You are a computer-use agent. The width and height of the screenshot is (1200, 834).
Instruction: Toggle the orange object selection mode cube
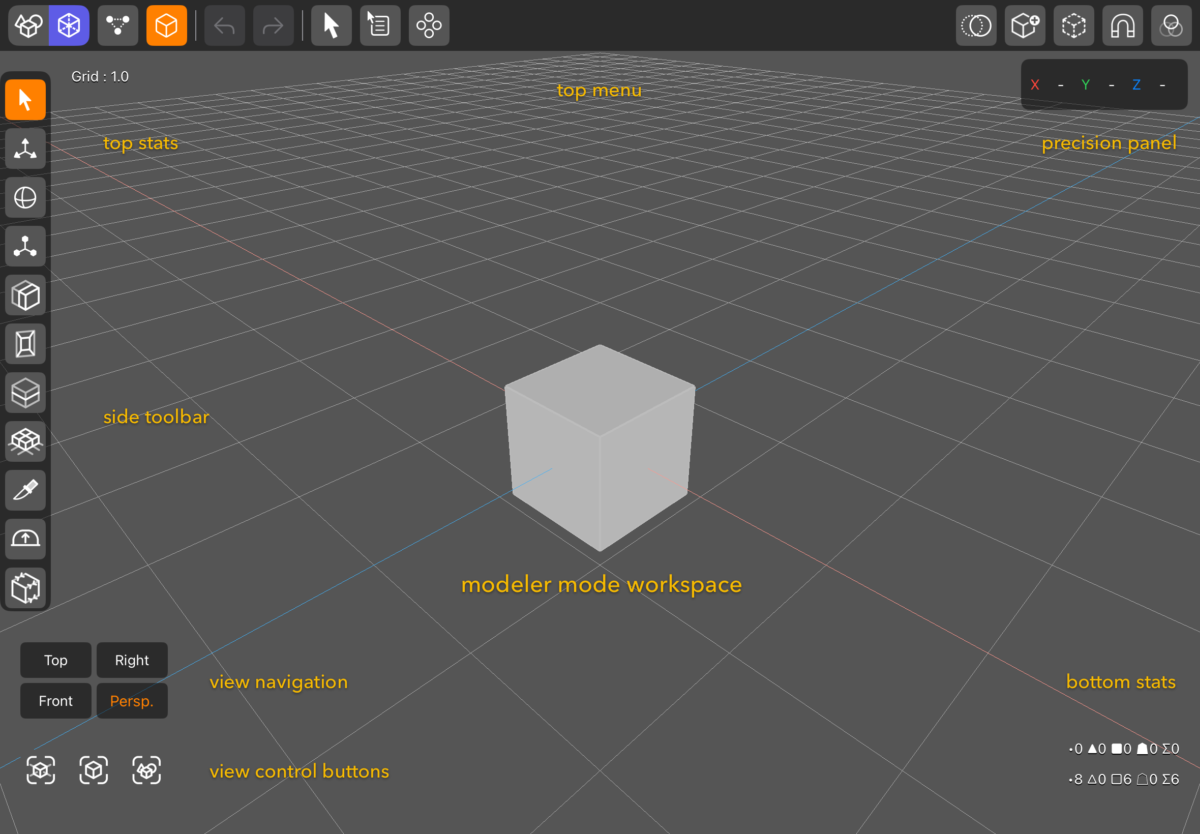167,26
